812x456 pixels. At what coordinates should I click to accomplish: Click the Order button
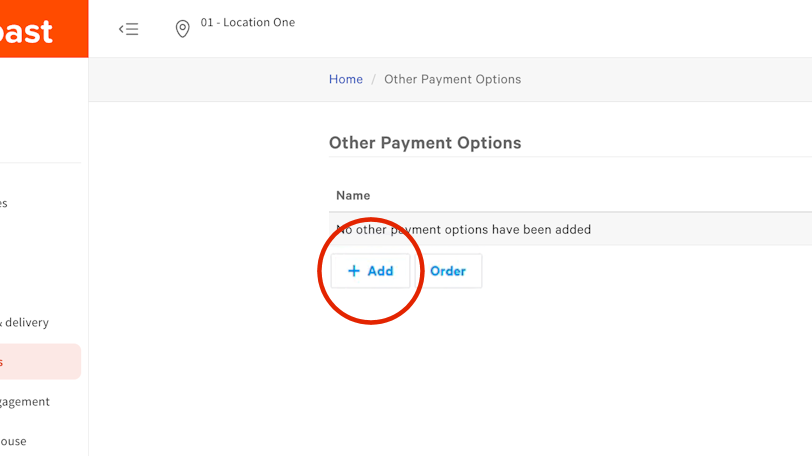click(448, 271)
